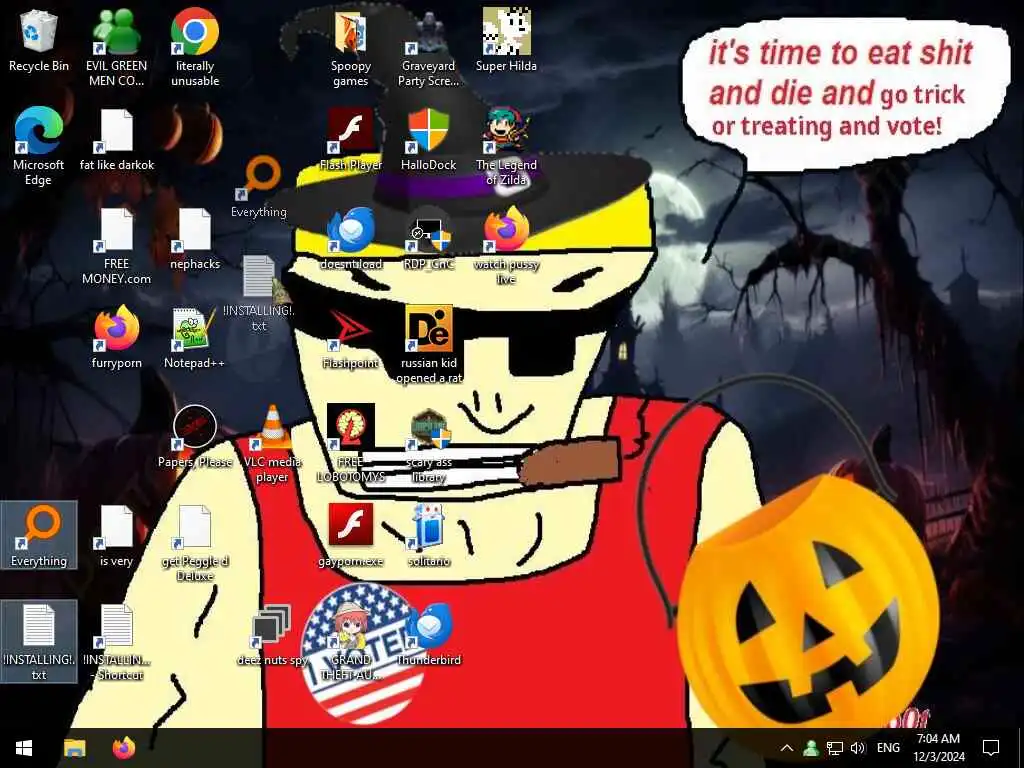Open the Flashpoint shortcut
1024x768 pixels.
click(351, 338)
